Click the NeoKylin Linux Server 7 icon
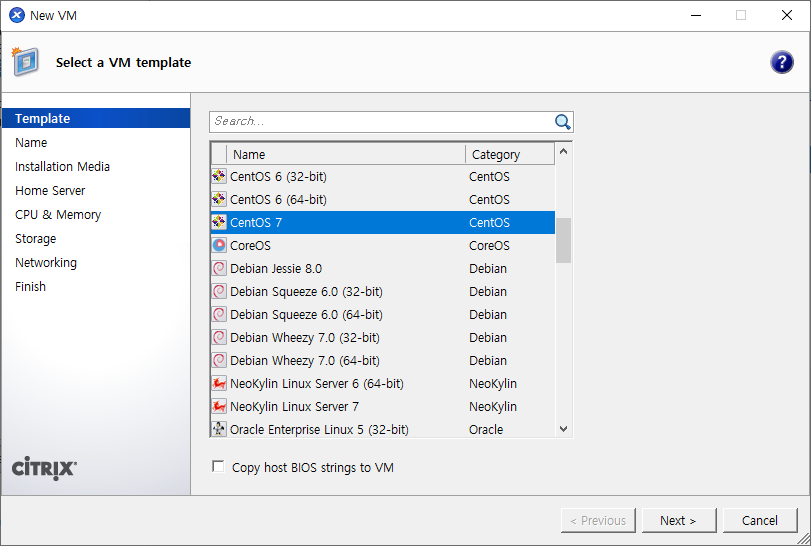The width and height of the screenshot is (811, 546). (219, 406)
